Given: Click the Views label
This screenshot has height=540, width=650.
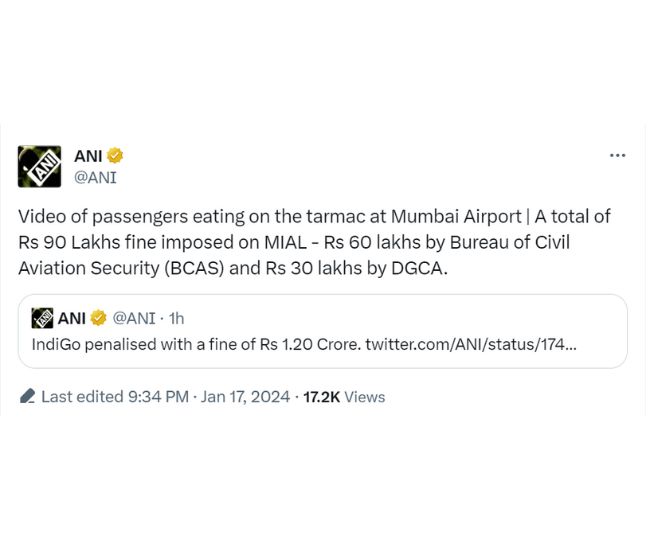Looking at the screenshot, I should (364, 397).
